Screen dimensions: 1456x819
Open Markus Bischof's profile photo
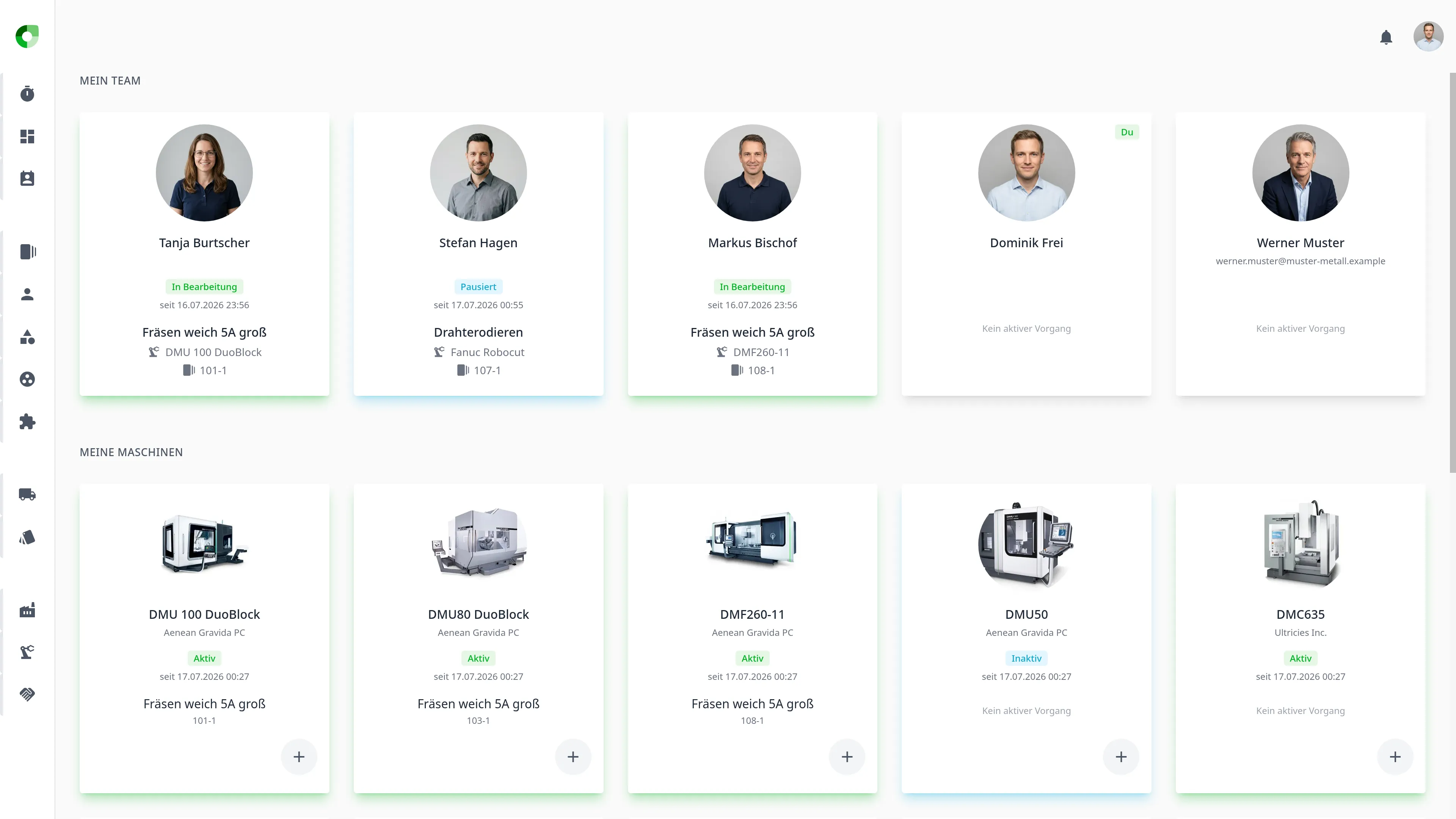pos(752,173)
